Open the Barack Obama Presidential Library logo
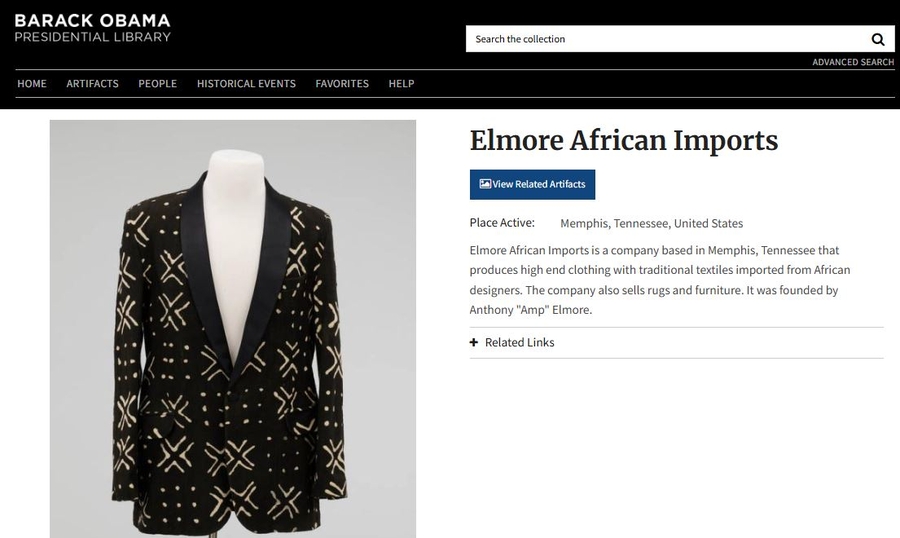Screen dimensions: 900x538 coord(92,28)
